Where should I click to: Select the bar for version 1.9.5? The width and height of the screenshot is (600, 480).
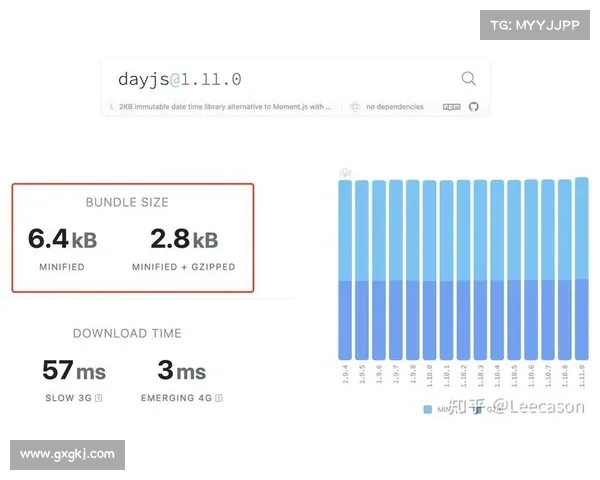(362, 270)
